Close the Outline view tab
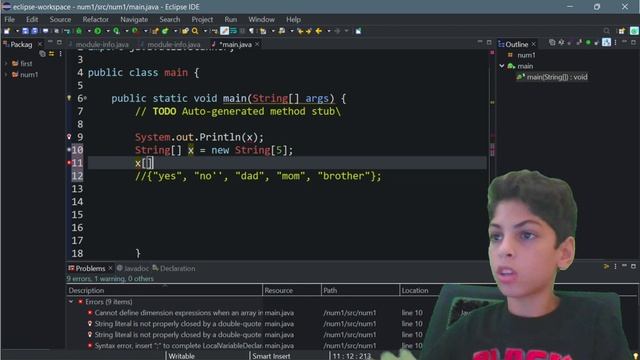640x360 pixels. (533, 44)
